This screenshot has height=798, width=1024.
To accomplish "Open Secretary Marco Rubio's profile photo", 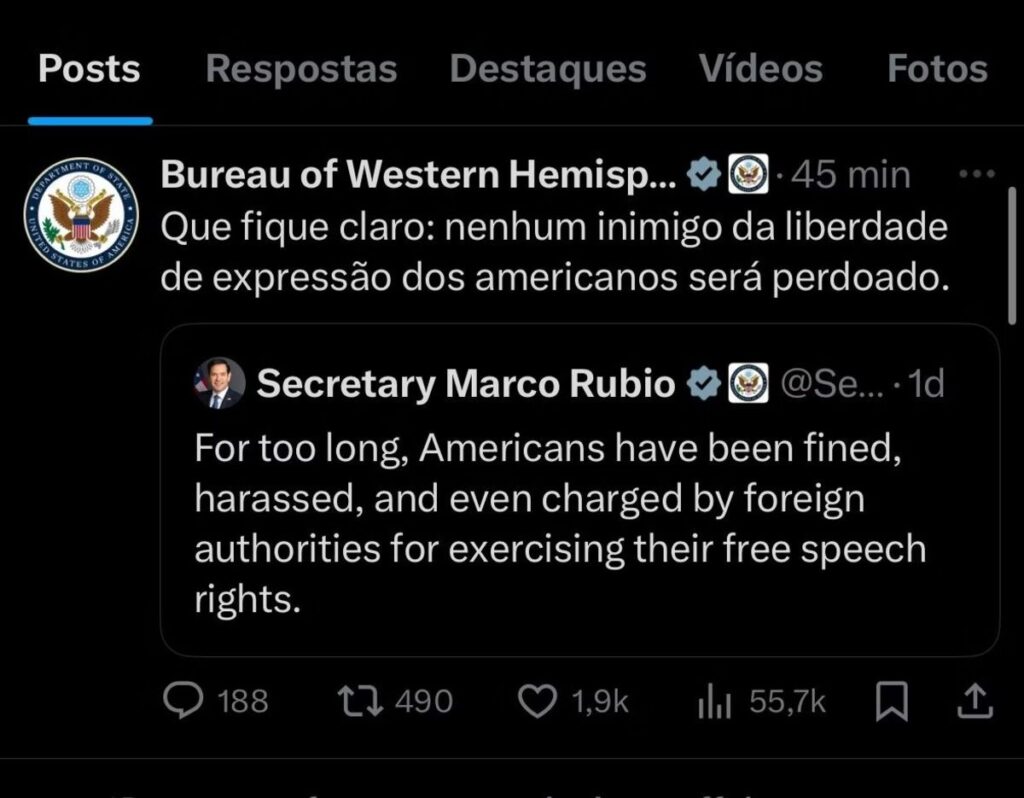I will (x=220, y=383).
